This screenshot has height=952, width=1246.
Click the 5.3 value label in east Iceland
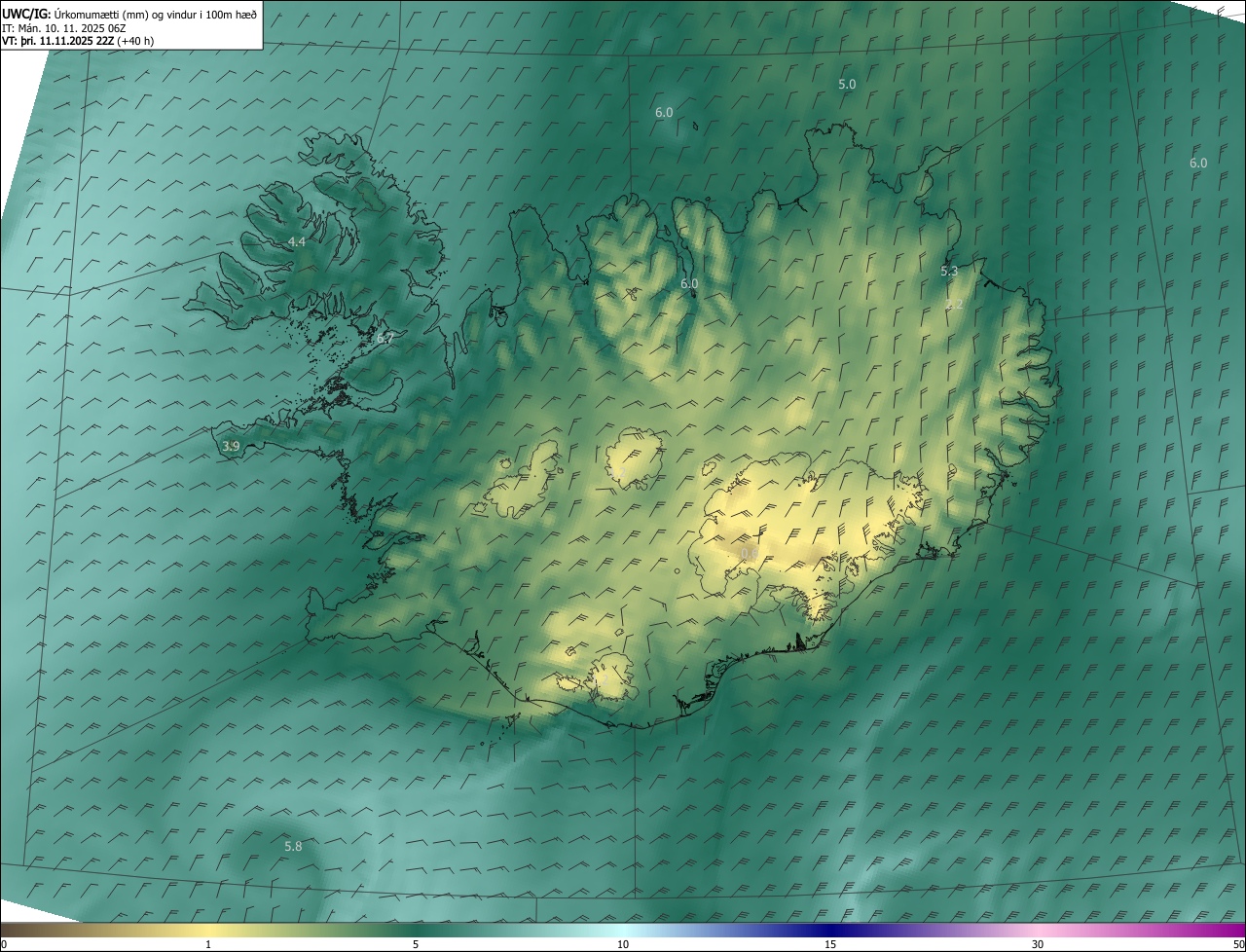point(949,272)
